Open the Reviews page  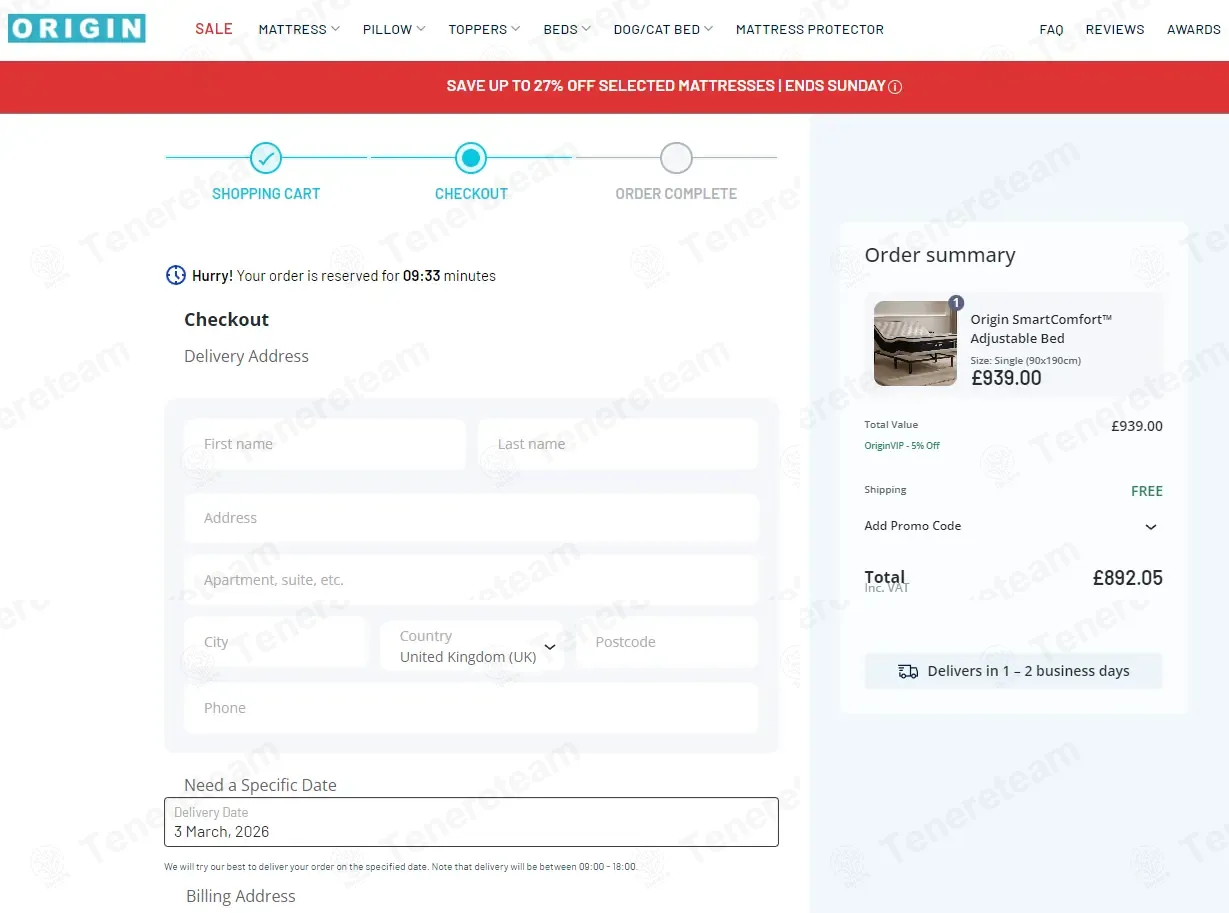[1115, 29]
